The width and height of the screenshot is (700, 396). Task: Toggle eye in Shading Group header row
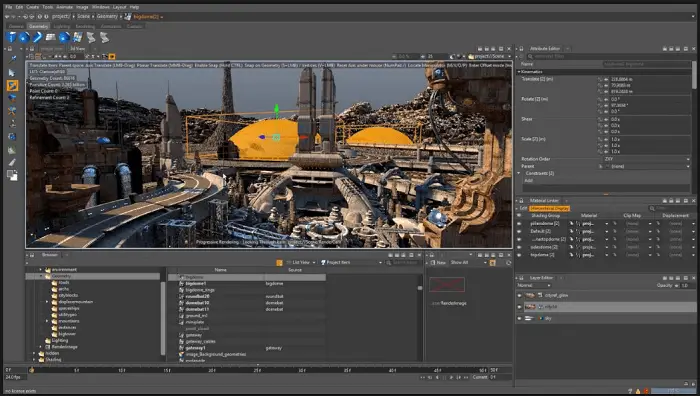point(519,216)
